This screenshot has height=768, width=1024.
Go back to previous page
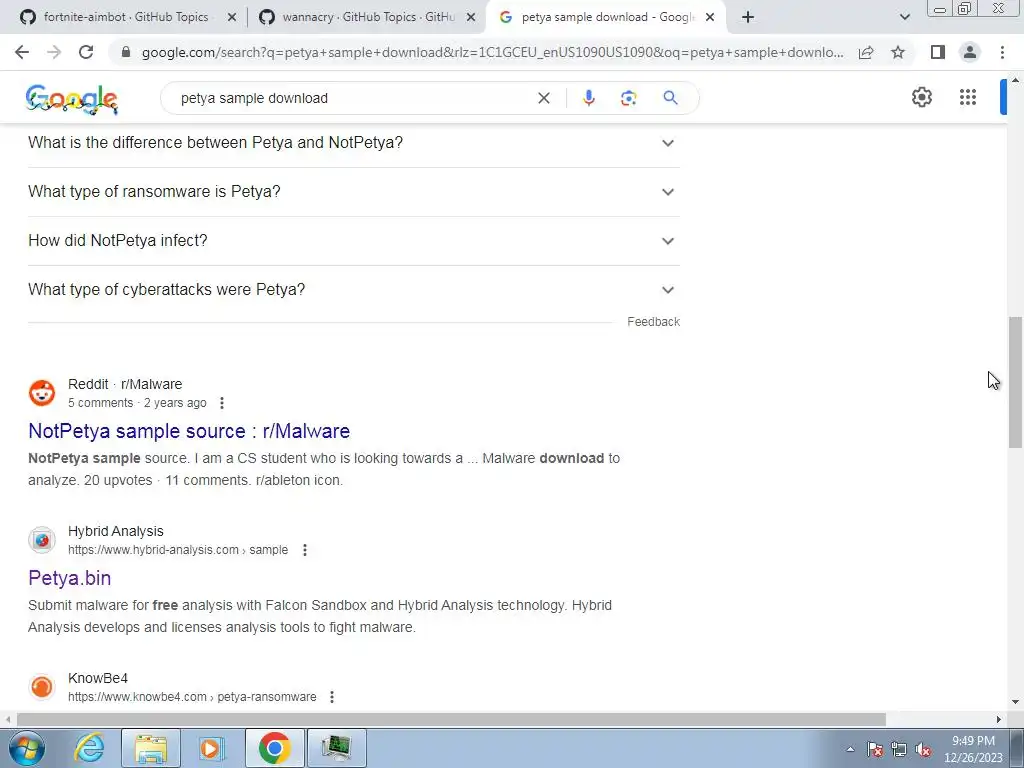click(22, 52)
